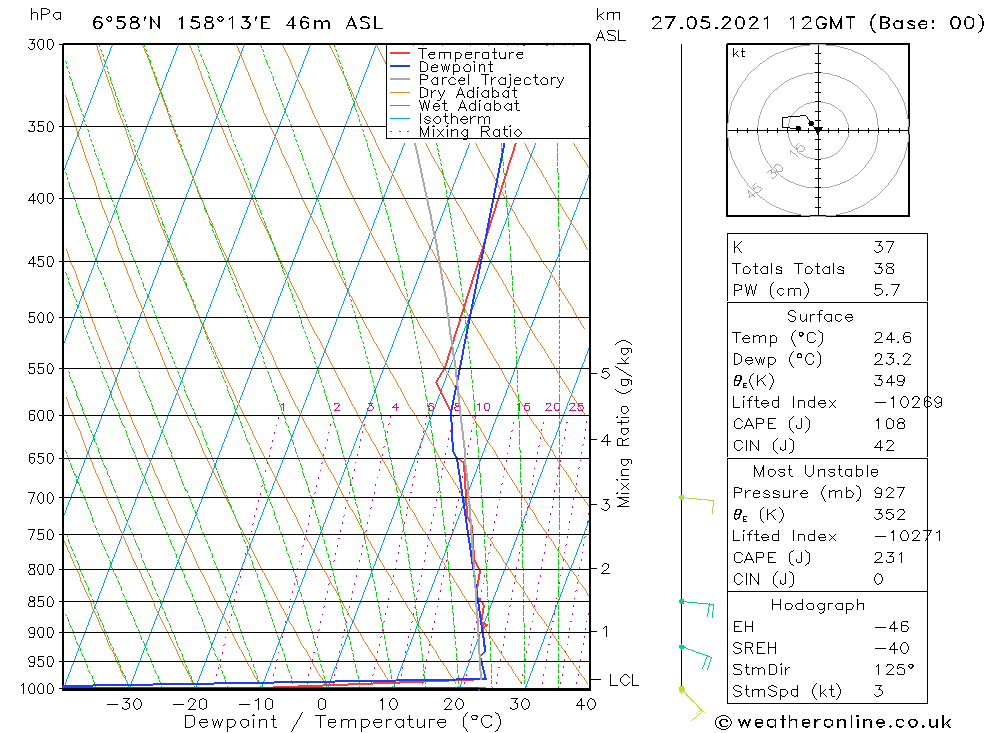The height and width of the screenshot is (733, 1000).
Task: Click the StmDir value 125°
Action: click(x=895, y=670)
